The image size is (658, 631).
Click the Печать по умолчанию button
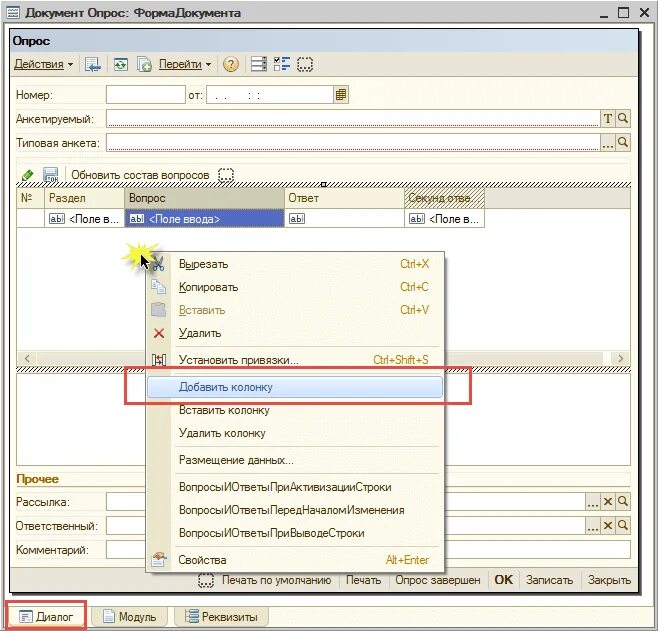276,580
